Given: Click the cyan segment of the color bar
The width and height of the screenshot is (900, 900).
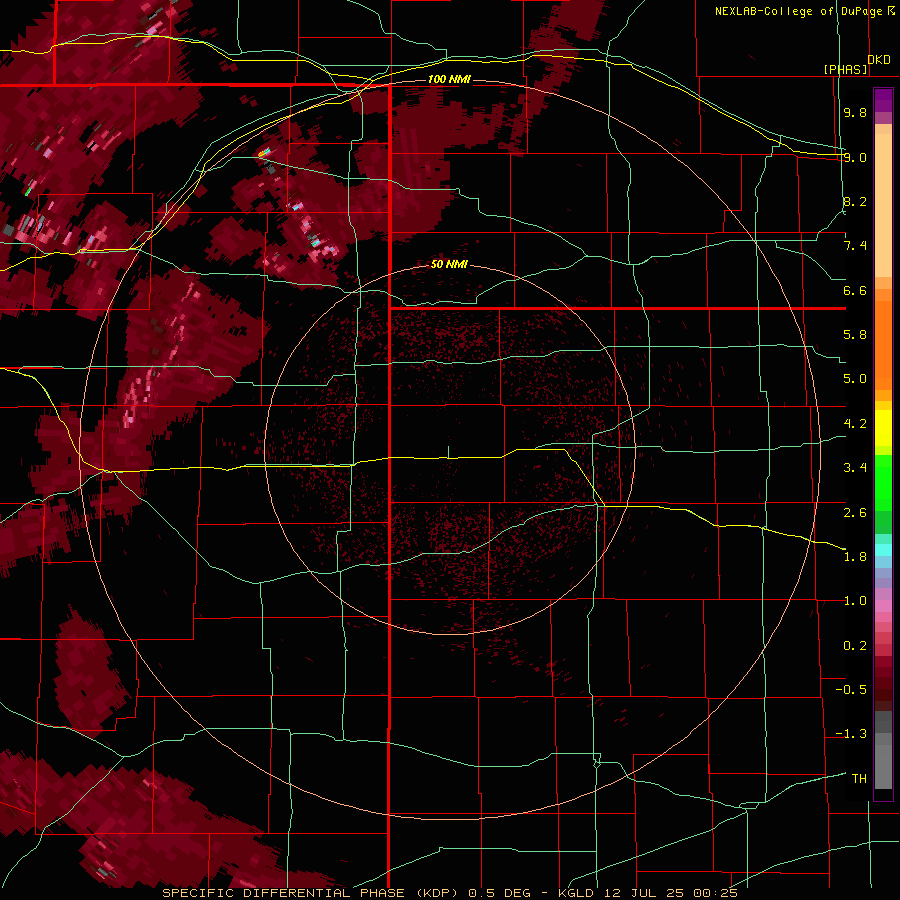Looking at the screenshot, I should [x=883, y=550].
